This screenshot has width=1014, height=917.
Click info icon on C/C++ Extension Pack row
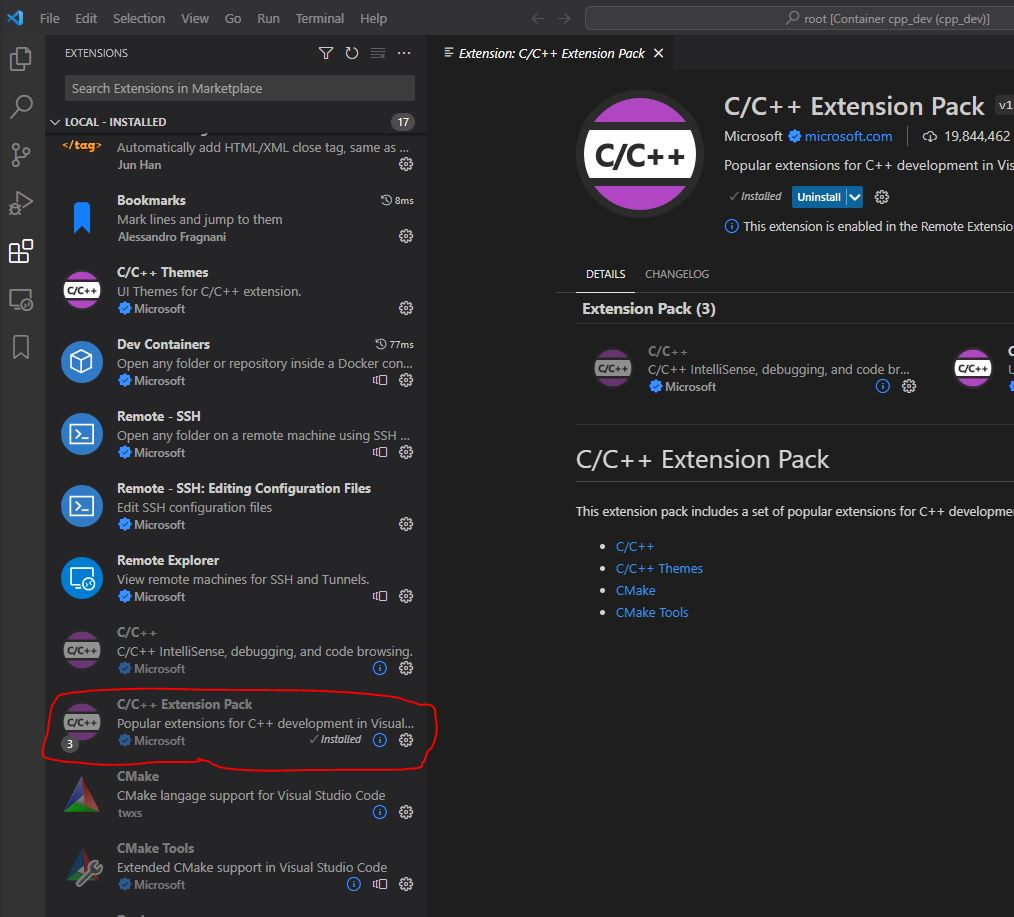[x=380, y=740]
